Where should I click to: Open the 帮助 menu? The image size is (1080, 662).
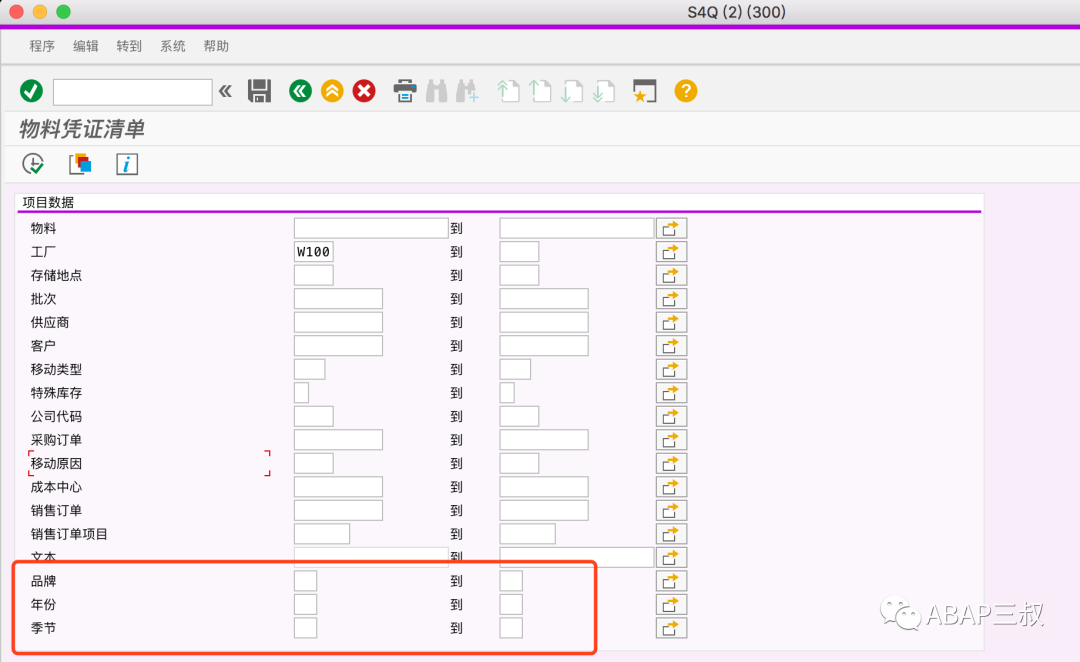click(216, 46)
